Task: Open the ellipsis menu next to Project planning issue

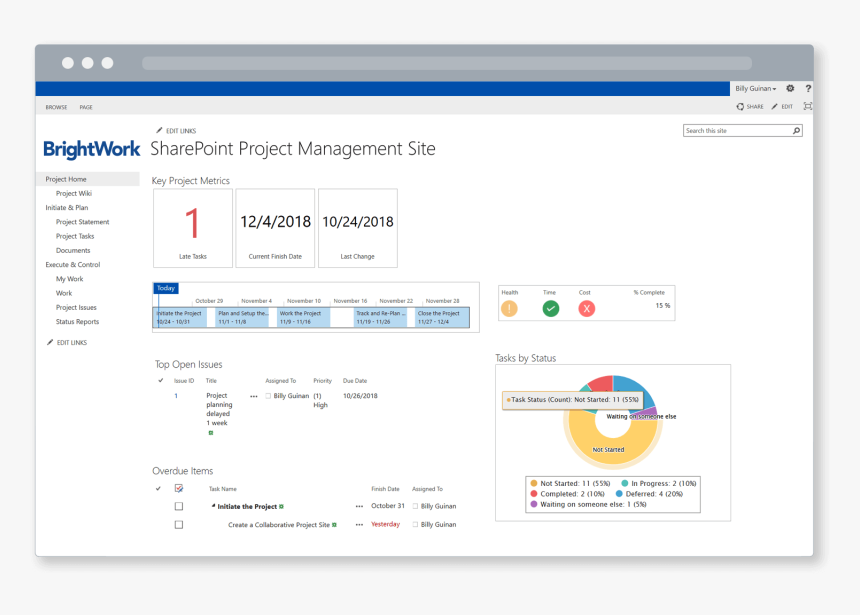Action: pos(253,395)
